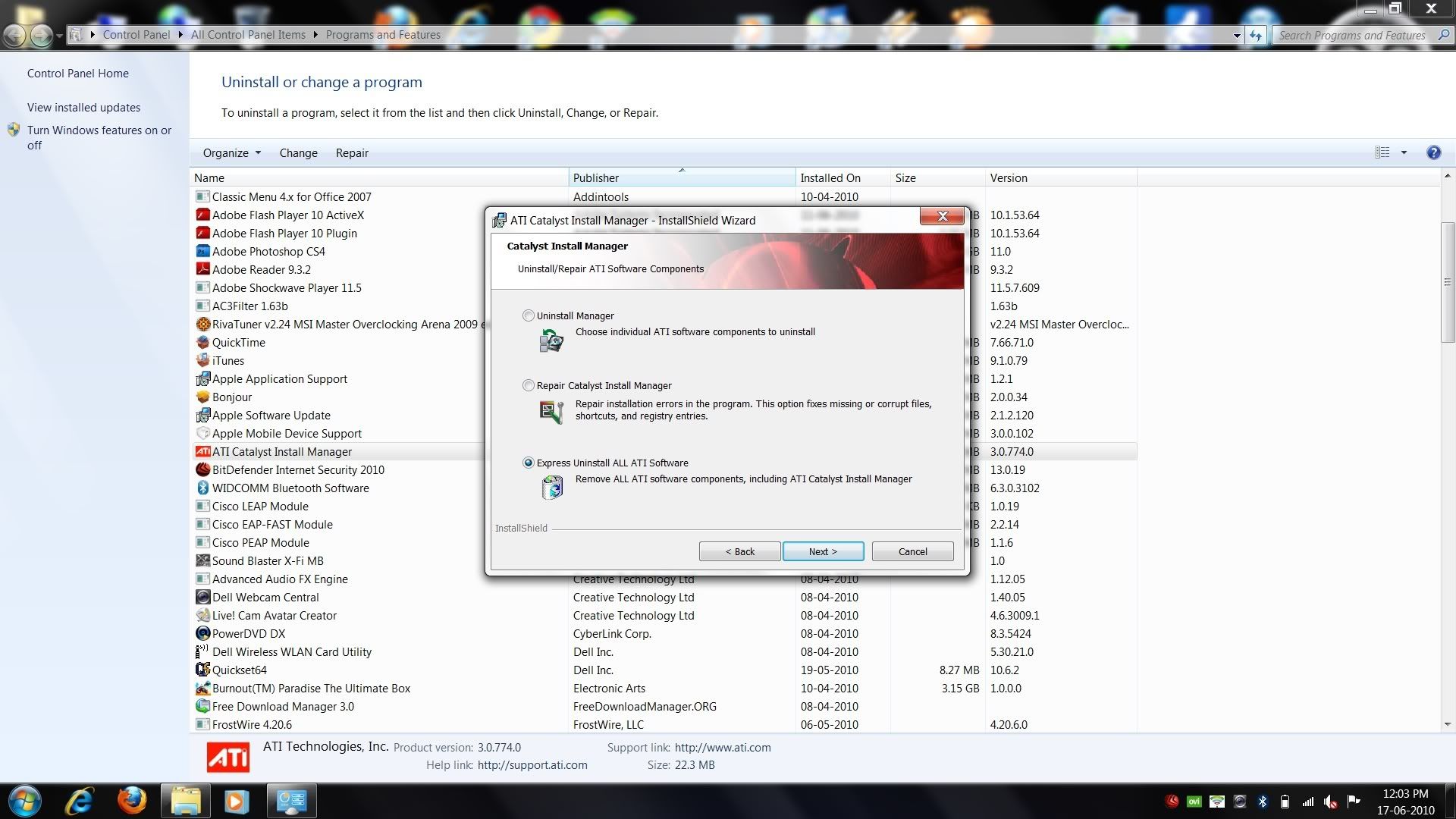
Task: Click Repair in the toolbar
Action: click(x=352, y=152)
